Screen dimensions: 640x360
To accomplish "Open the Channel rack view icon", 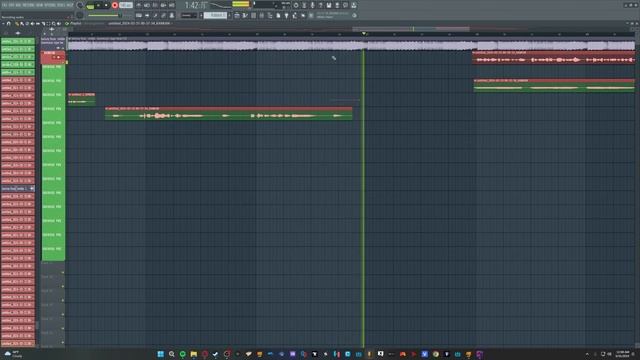I will (x=253, y=15).
